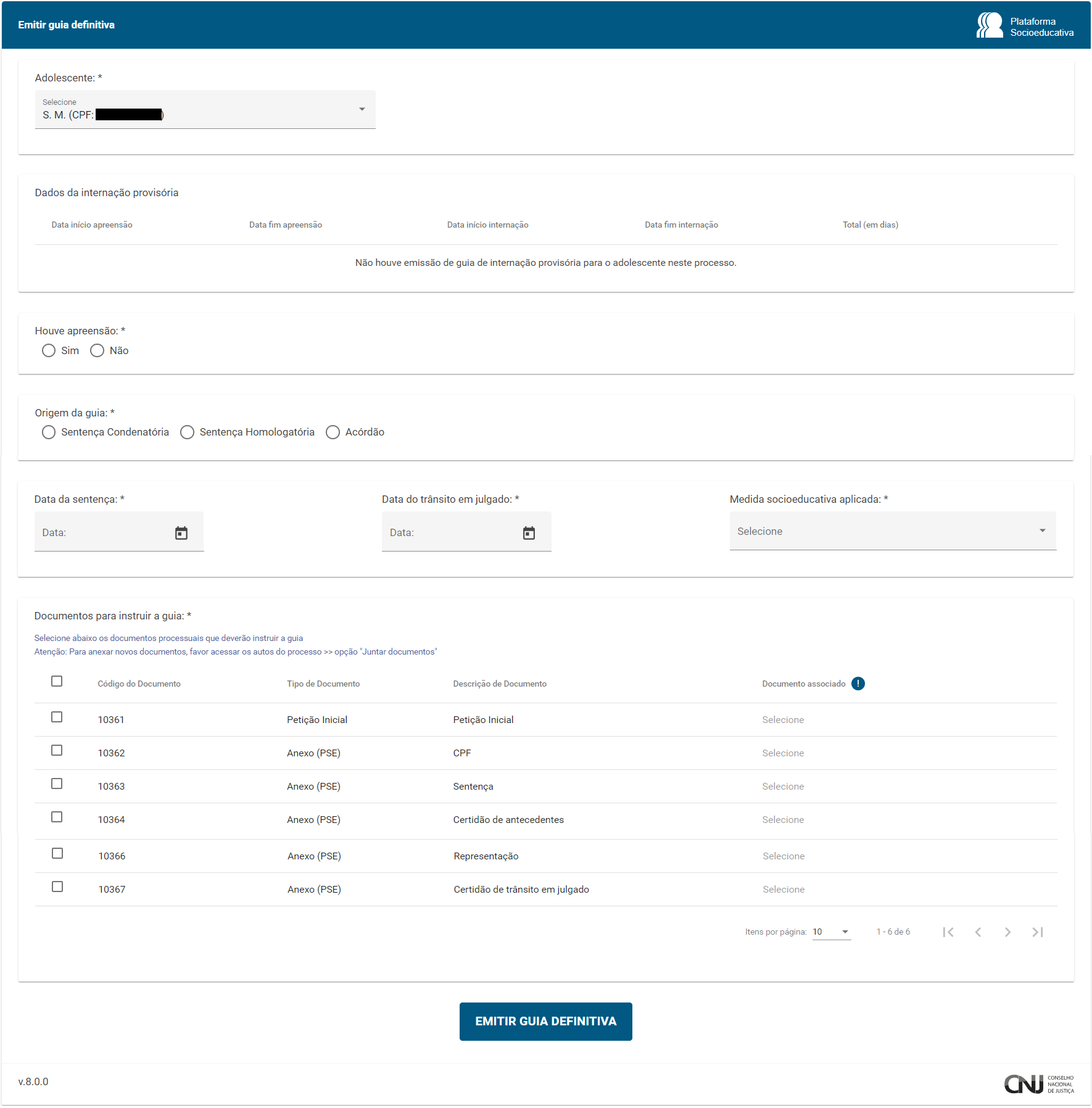Open the Adolescente selection dropdown
The height and width of the screenshot is (1108, 1092).
click(205, 109)
